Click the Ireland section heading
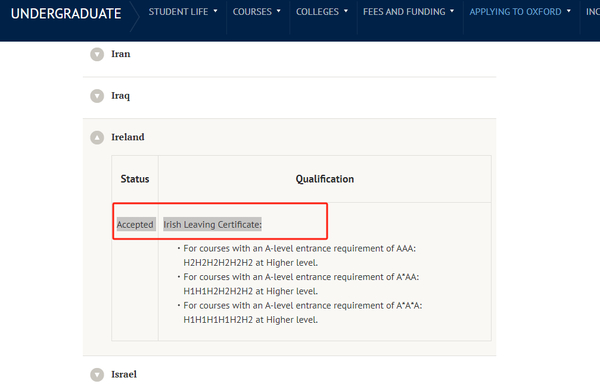Image resolution: width=600 pixels, height=387 pixels. [x=128, y=137]
